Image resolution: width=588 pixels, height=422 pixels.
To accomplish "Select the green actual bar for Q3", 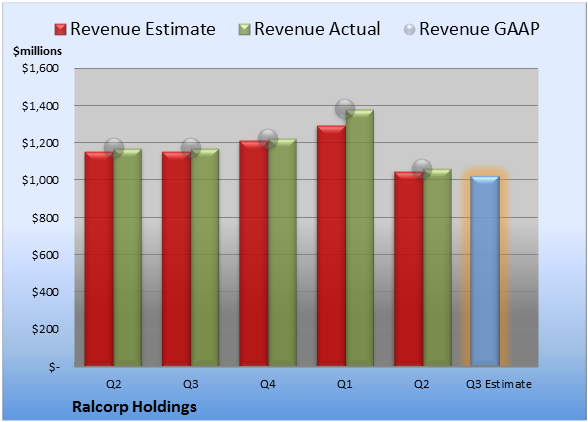I will click(205, 257).
